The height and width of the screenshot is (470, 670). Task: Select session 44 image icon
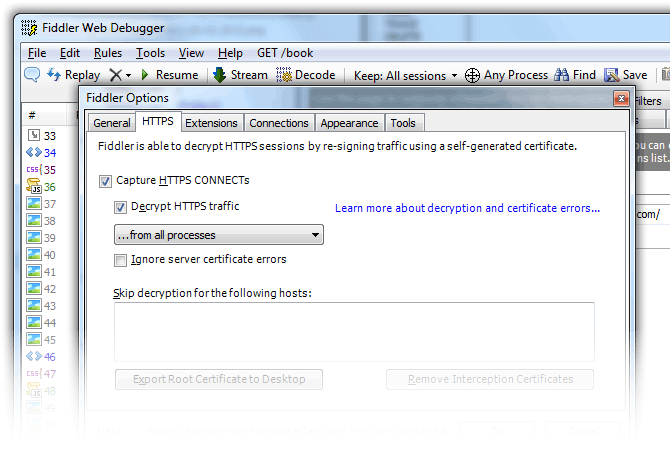click(34, 322)
